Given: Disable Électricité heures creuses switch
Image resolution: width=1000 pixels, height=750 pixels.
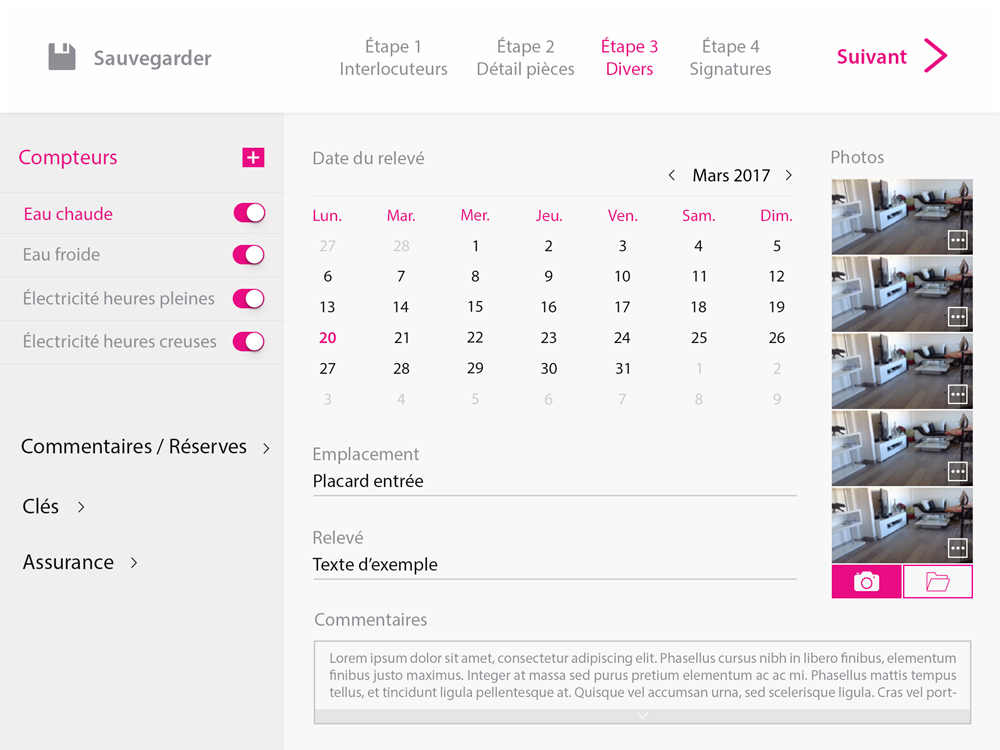Looking at the screenshot, I should (x=249, y=341).
